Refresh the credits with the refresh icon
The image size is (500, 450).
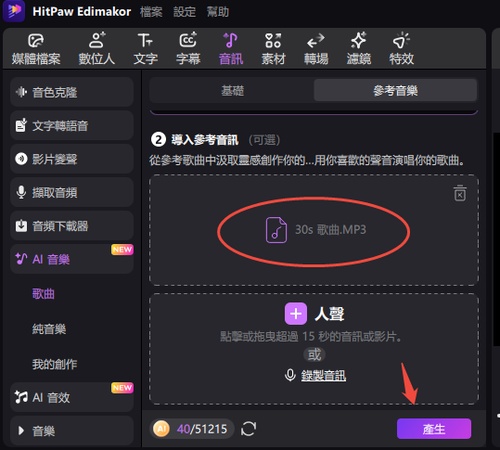[248, 429]
